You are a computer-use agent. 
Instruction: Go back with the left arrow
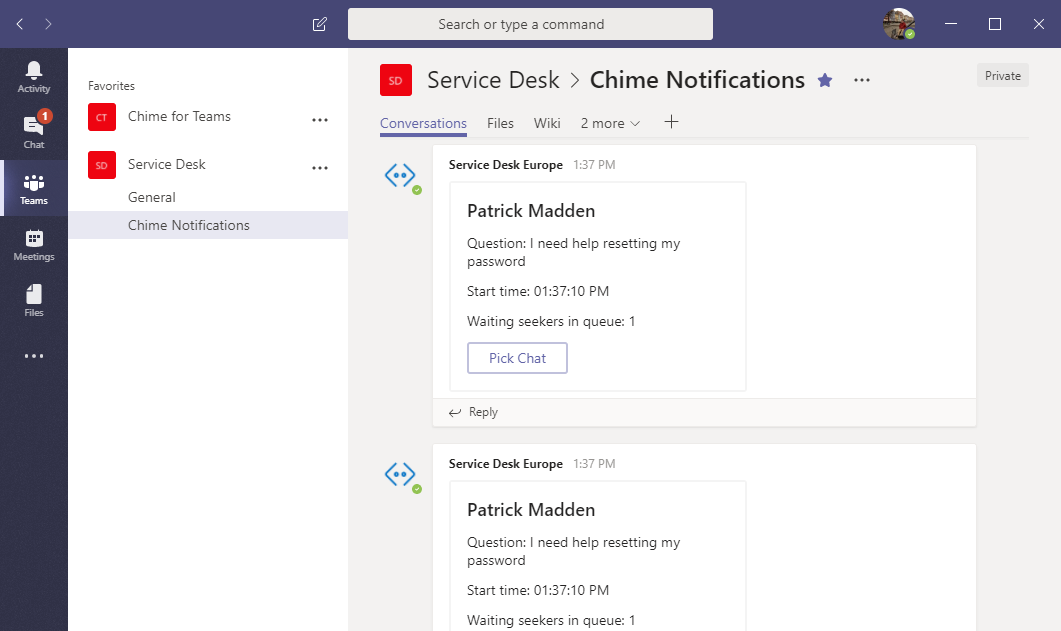coord(20,24)
